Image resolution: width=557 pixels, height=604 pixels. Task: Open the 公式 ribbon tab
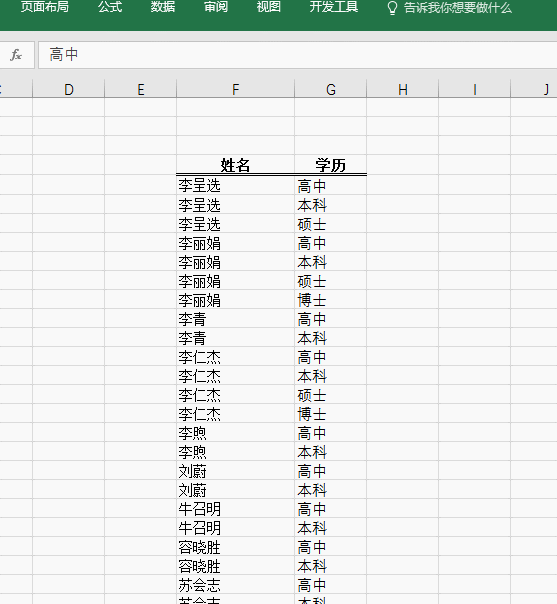110,7
